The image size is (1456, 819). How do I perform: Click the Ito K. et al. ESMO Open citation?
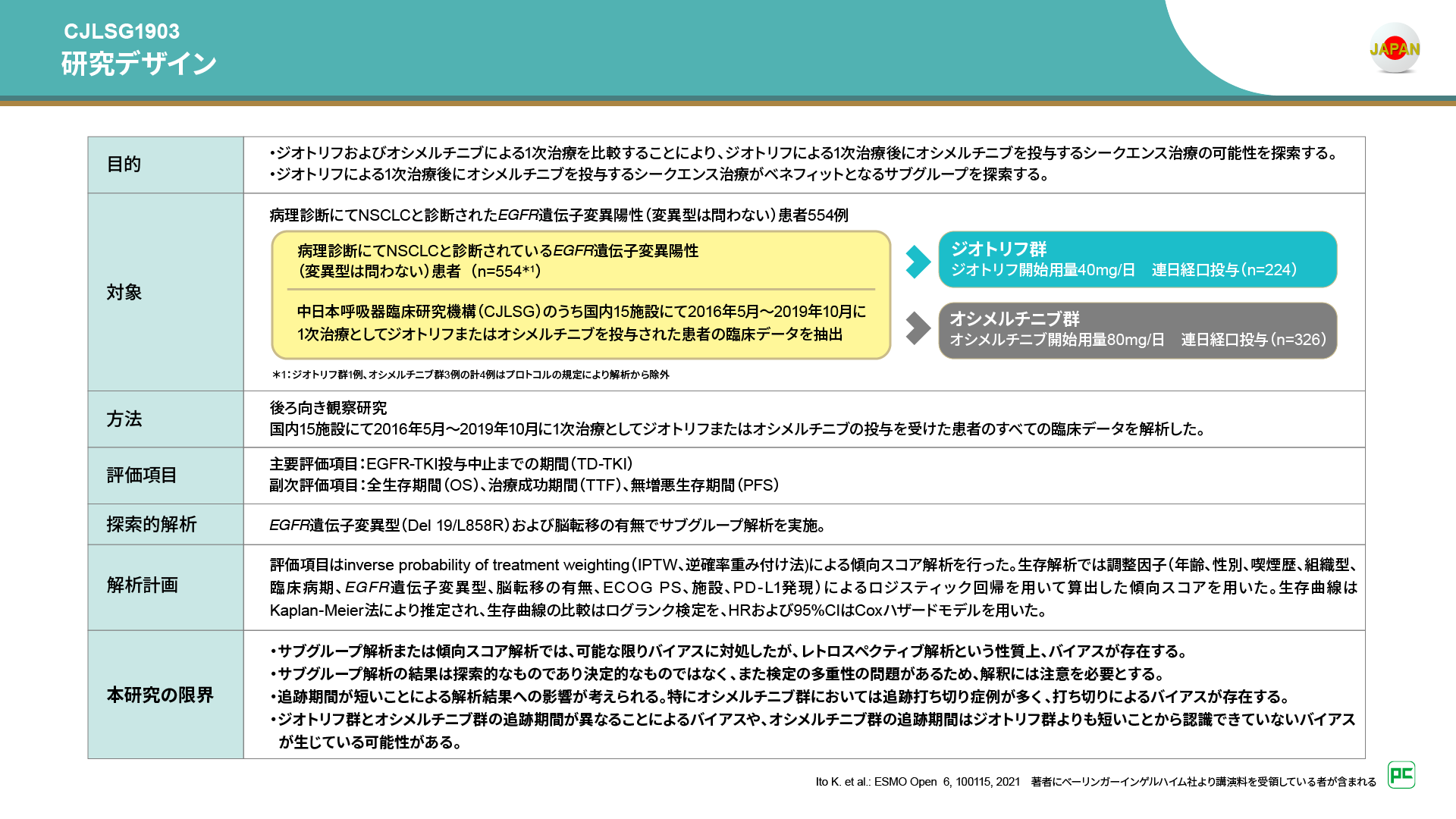tap(918, 782)
